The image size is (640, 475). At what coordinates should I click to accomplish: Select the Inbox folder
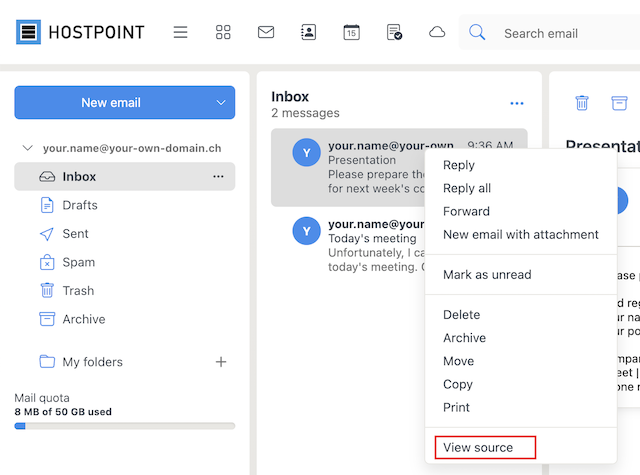pos(124,176)
